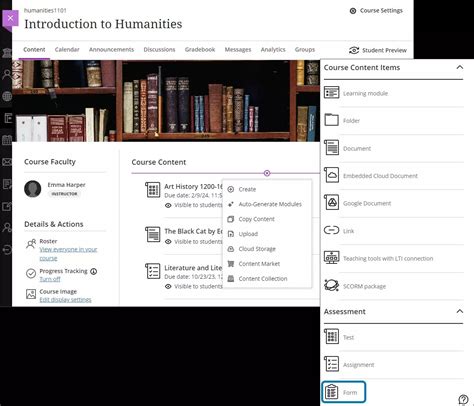Screen dimensions: 474x406
Task: Click Art History test item icon
Action: (153, 190)
